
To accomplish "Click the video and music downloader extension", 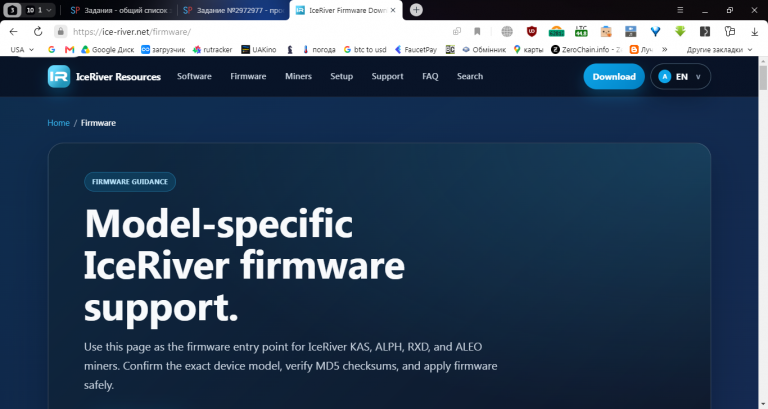I will click(x=631, y=32).
